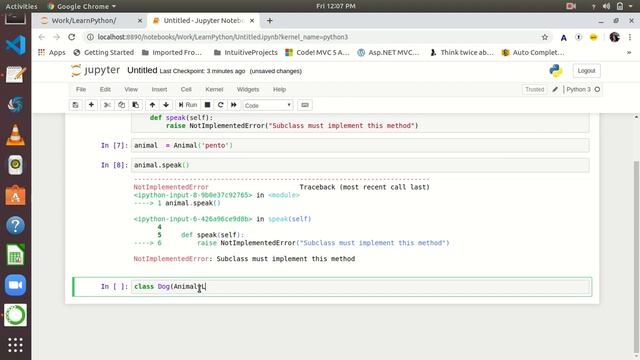The width and height of the screenshot is (640, 360).
Task: Show applications grid in dock
Action: click(x=16, y=345)
